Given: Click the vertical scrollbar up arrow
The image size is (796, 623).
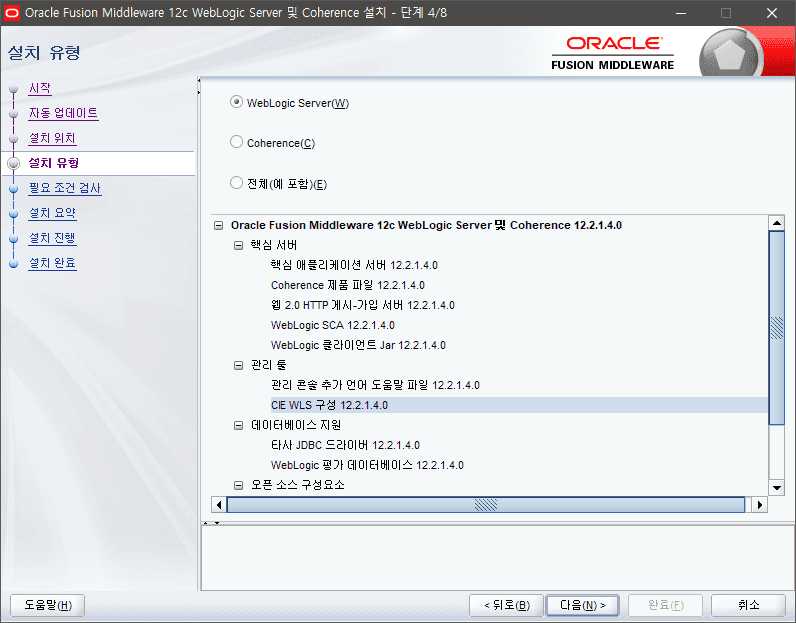Looking at the screenshot, I should pyautogui.click(x=777, y=223).
